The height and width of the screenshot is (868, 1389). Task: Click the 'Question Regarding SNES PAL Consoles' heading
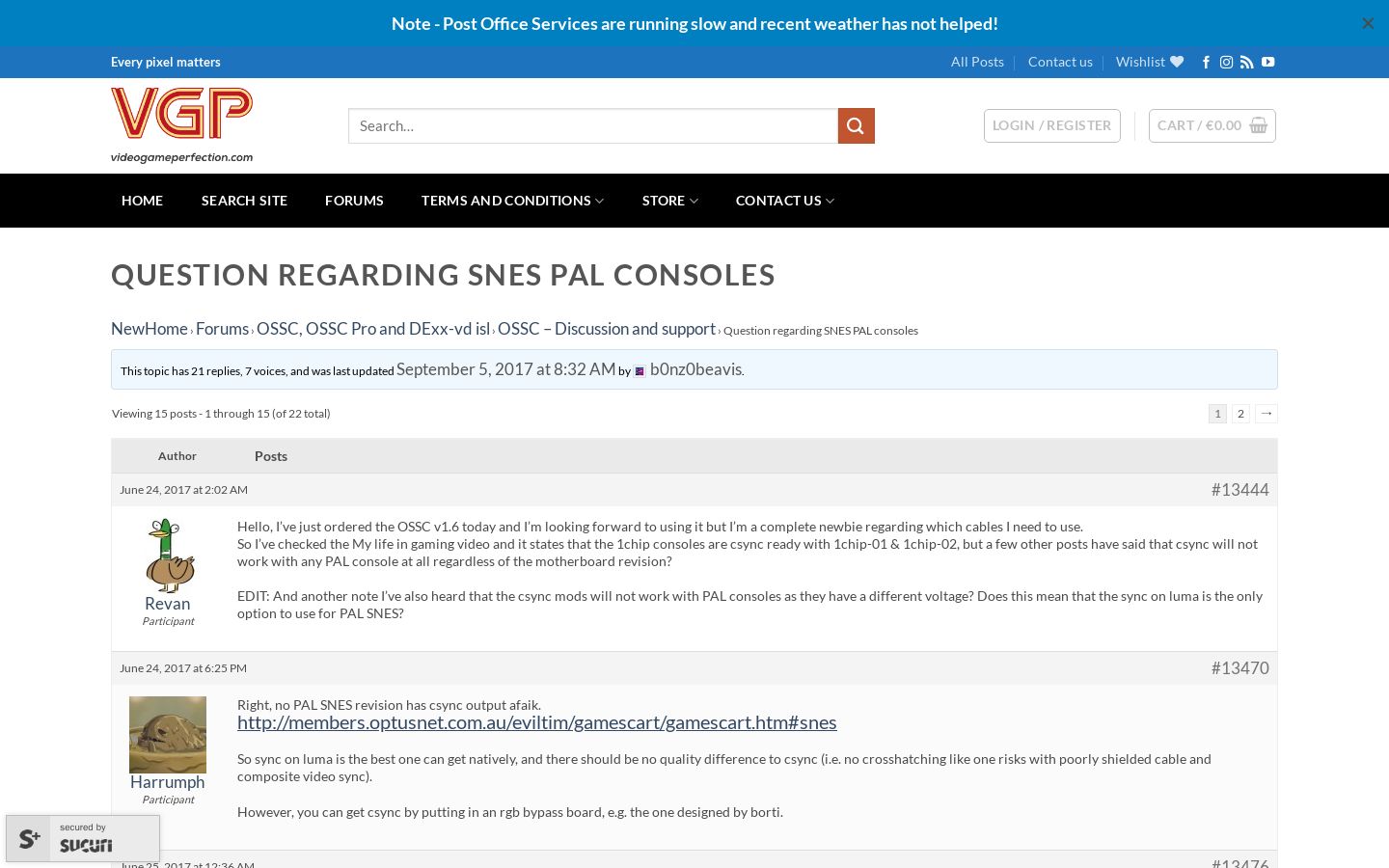443,275
